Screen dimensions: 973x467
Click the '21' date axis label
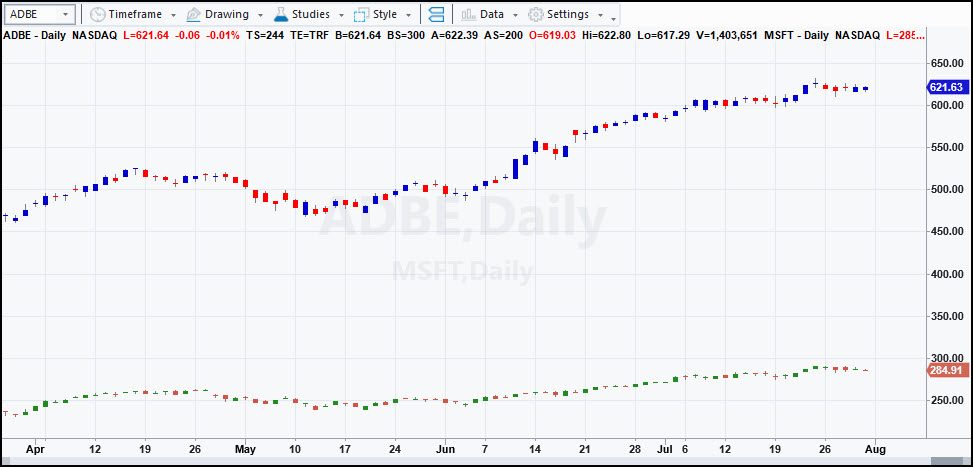click(x=585, y=448)
